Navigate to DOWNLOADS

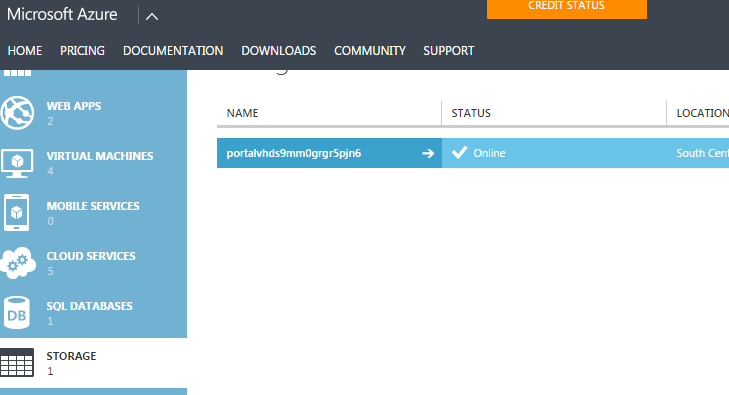[x=278, y=51]
